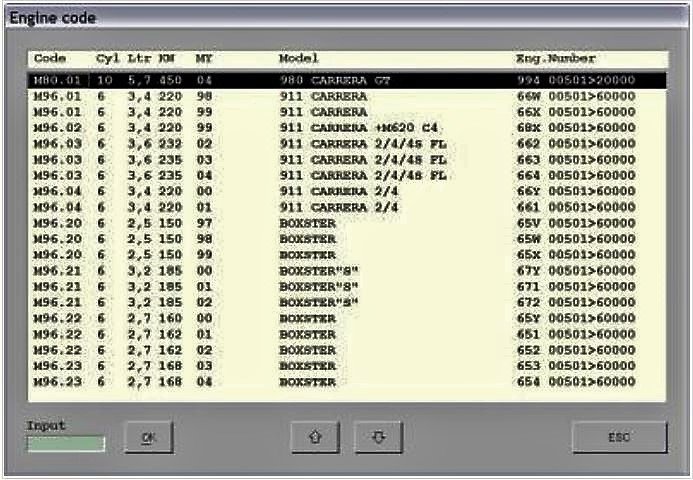Select the M96.23 Boxster row with 653
This screenshot has height=480, width=693.
pyautogui.click(x=347, y=366)
